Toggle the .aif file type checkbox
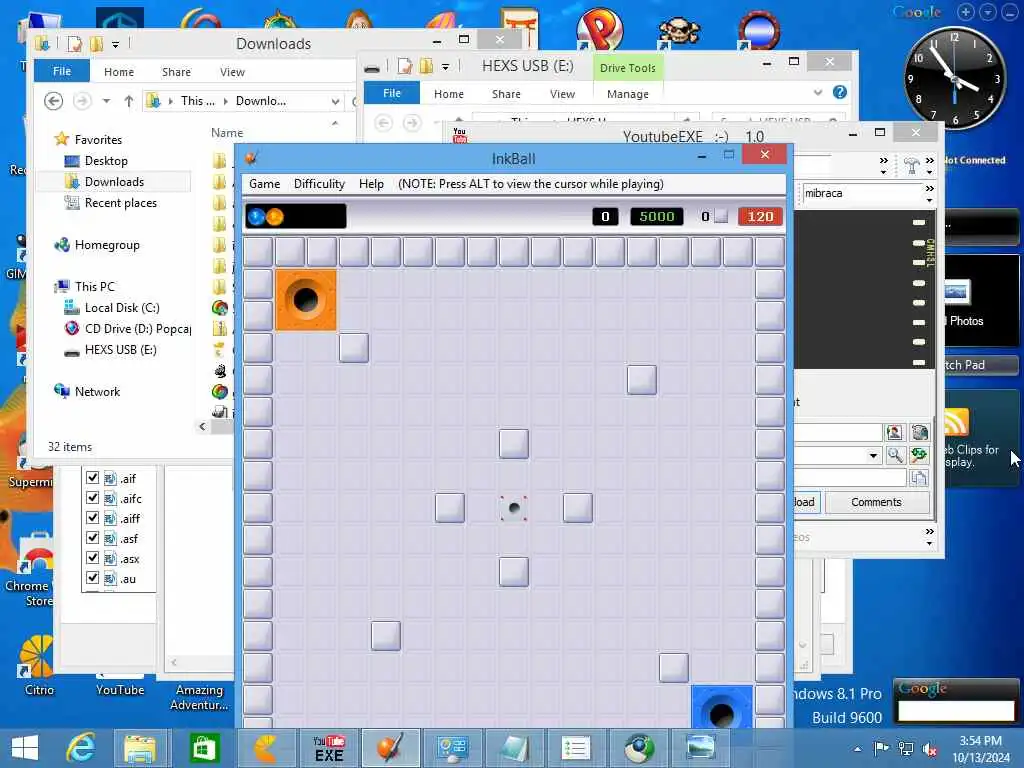 tap(92, 478)
